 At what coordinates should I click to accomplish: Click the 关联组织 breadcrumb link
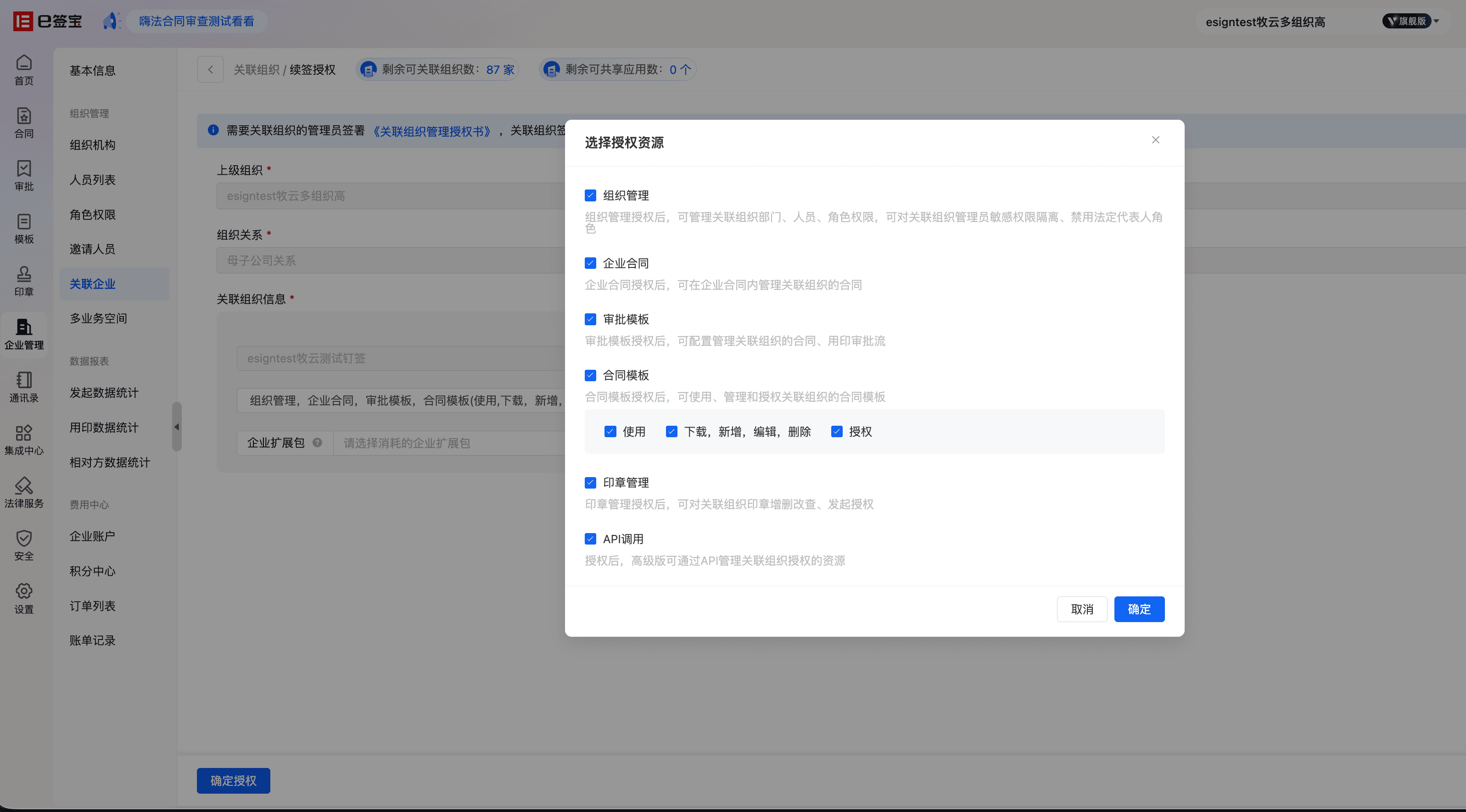(256, 69)
